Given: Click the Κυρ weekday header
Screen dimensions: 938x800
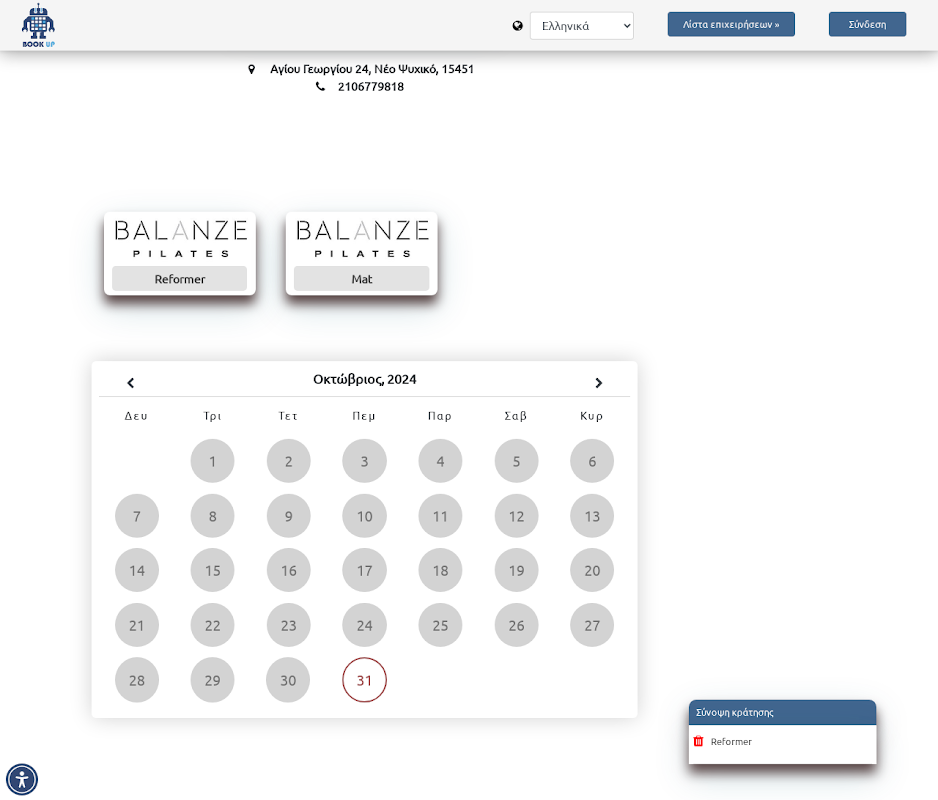Looking at the screenshot, I should tap(592, 416).
